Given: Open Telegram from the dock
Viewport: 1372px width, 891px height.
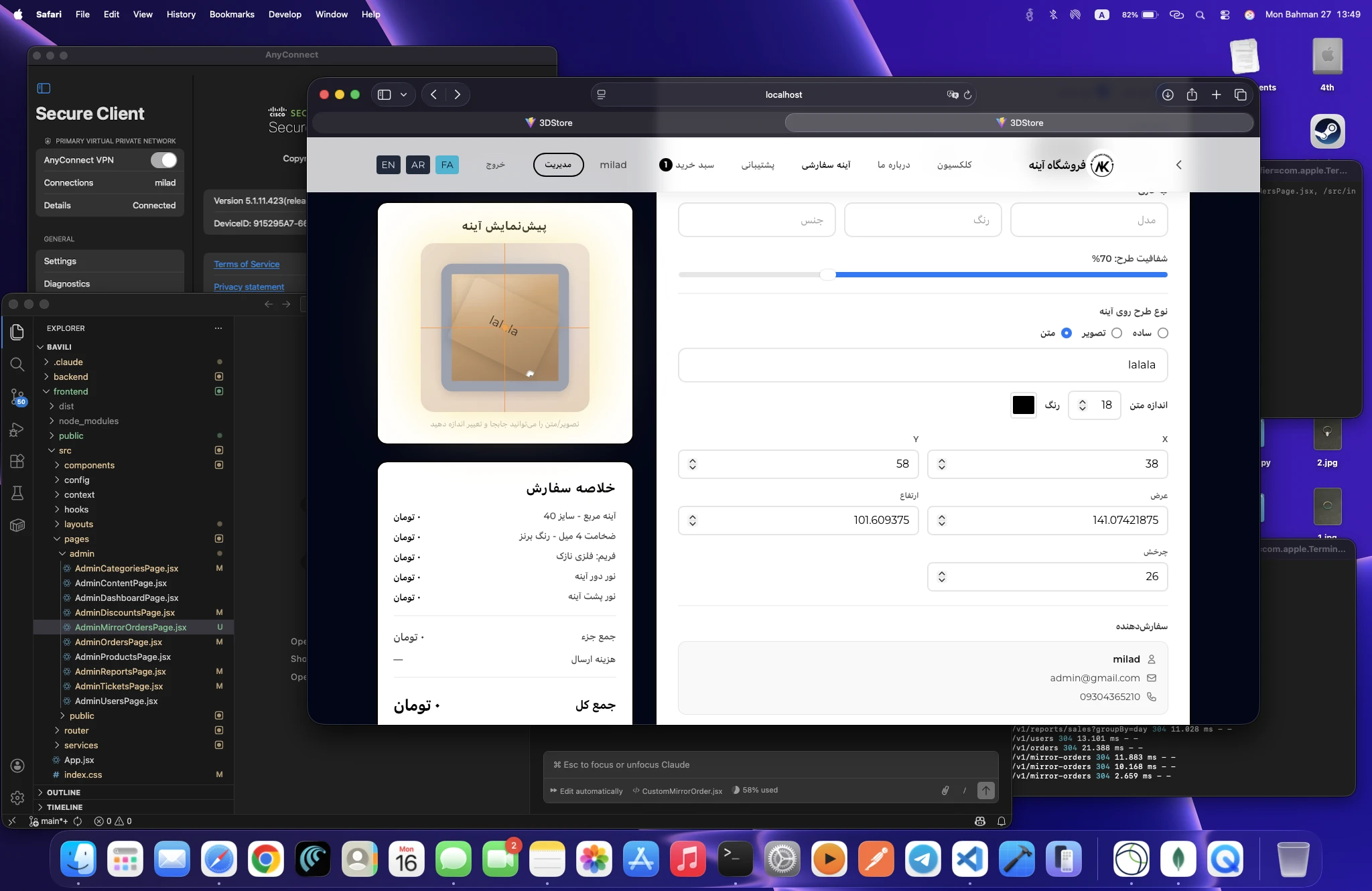Looking at the screenshot, I should click(x=923, y=859).
